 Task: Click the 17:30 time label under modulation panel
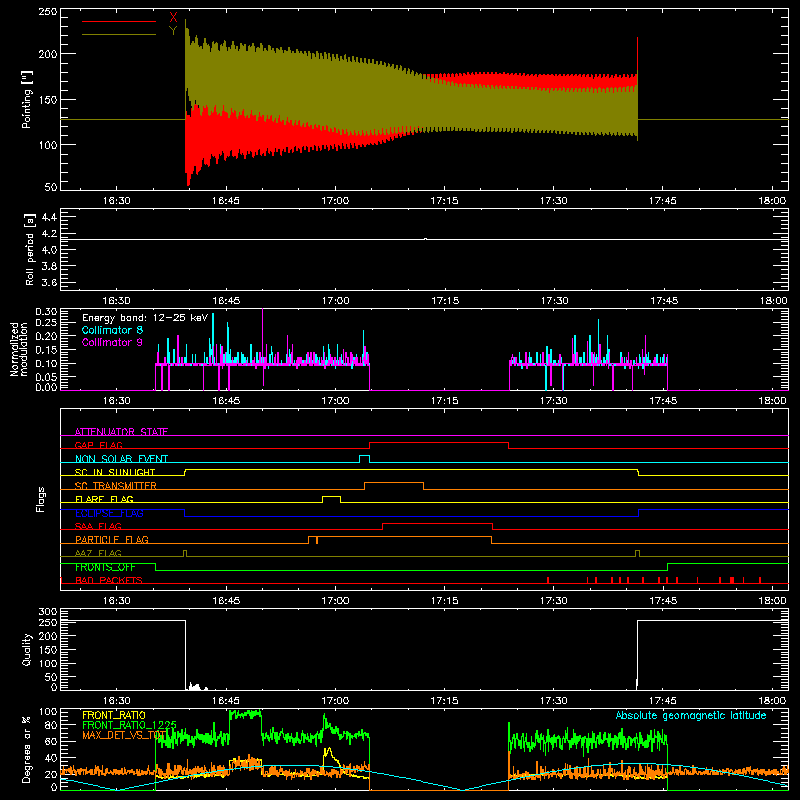click(554, 401)
